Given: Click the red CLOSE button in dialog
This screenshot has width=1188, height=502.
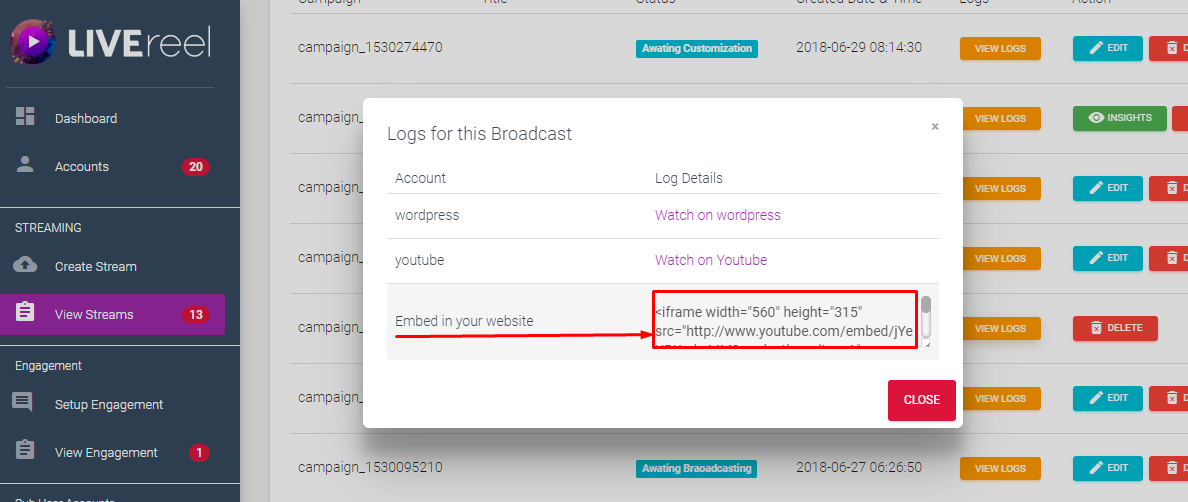Looking at the screenshot, I should point(921,400).
